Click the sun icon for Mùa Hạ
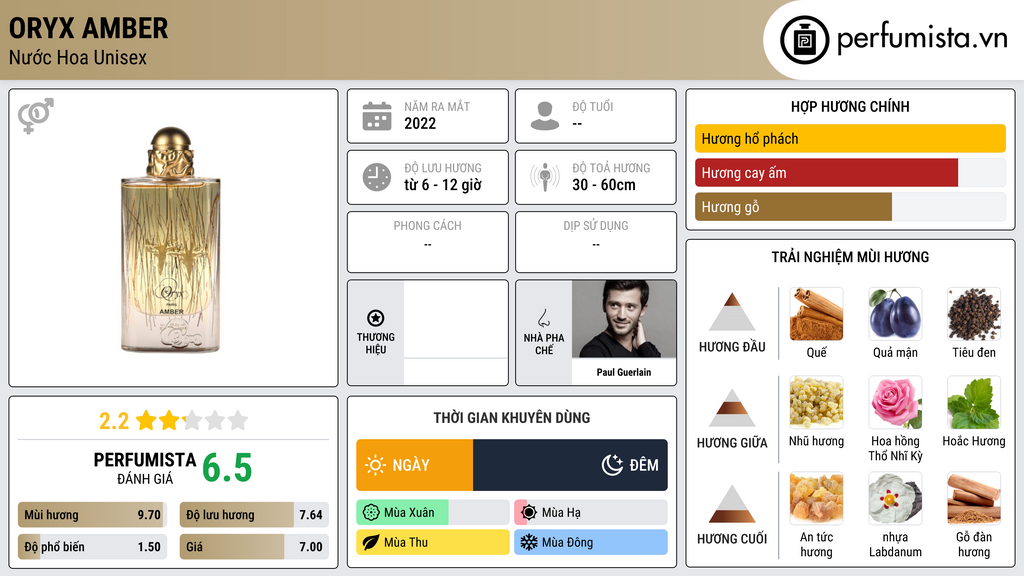Screen dimensions: 1024x576 [529, 513]
